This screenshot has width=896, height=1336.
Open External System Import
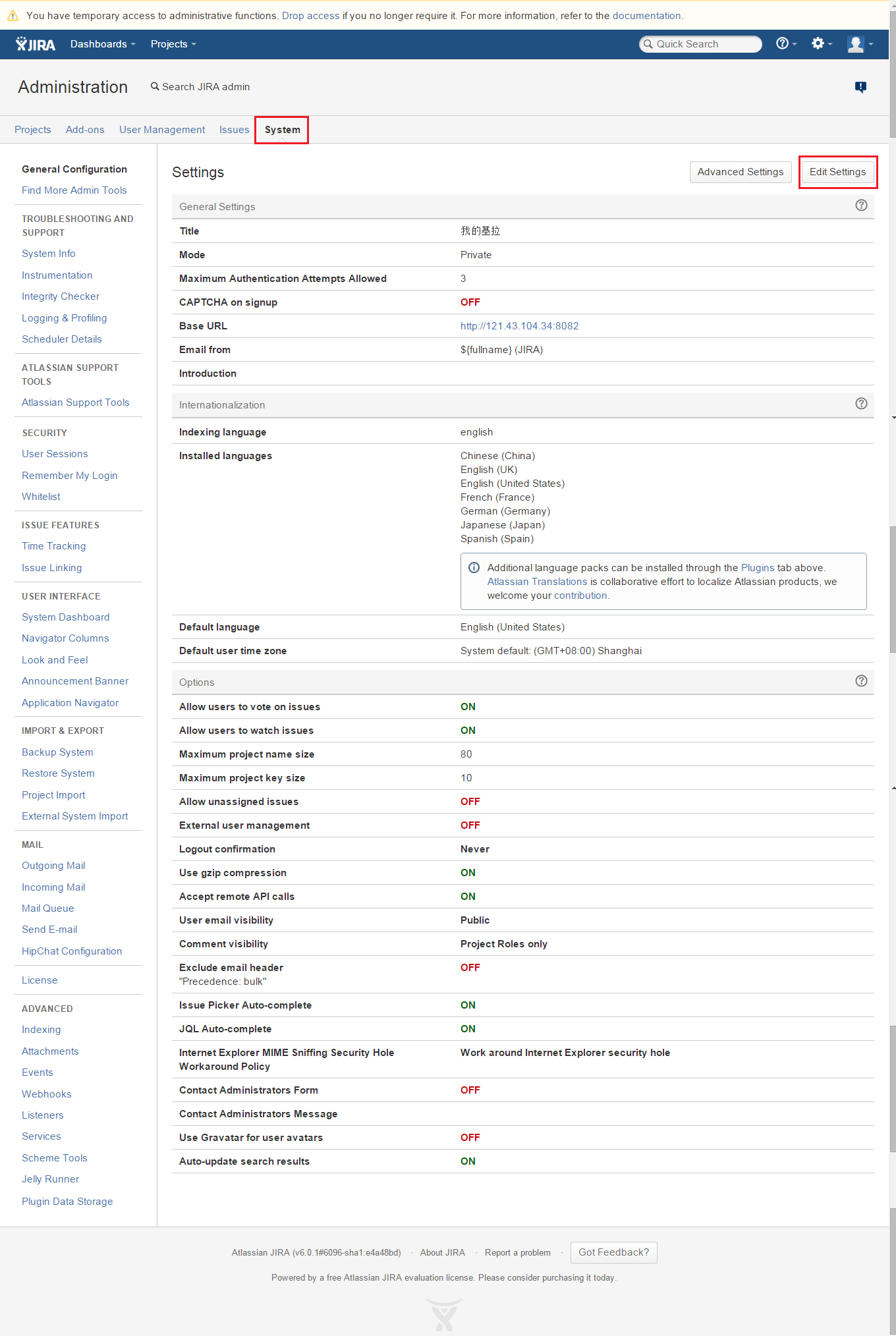point(75,816)
